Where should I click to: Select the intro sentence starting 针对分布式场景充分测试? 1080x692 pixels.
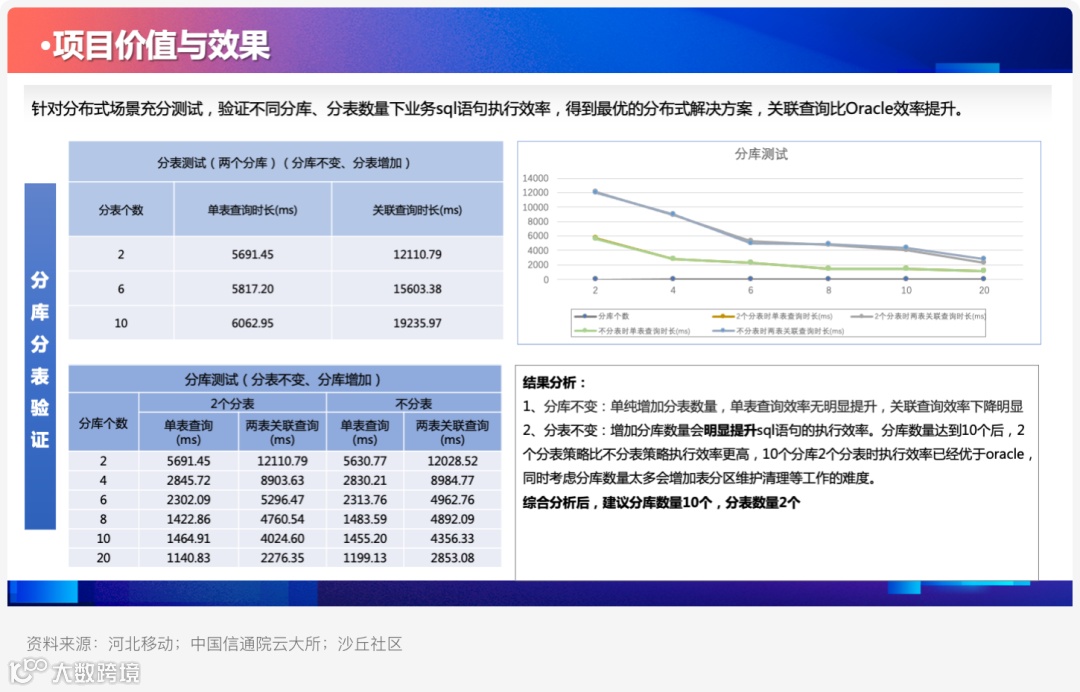tap(497, 109)
